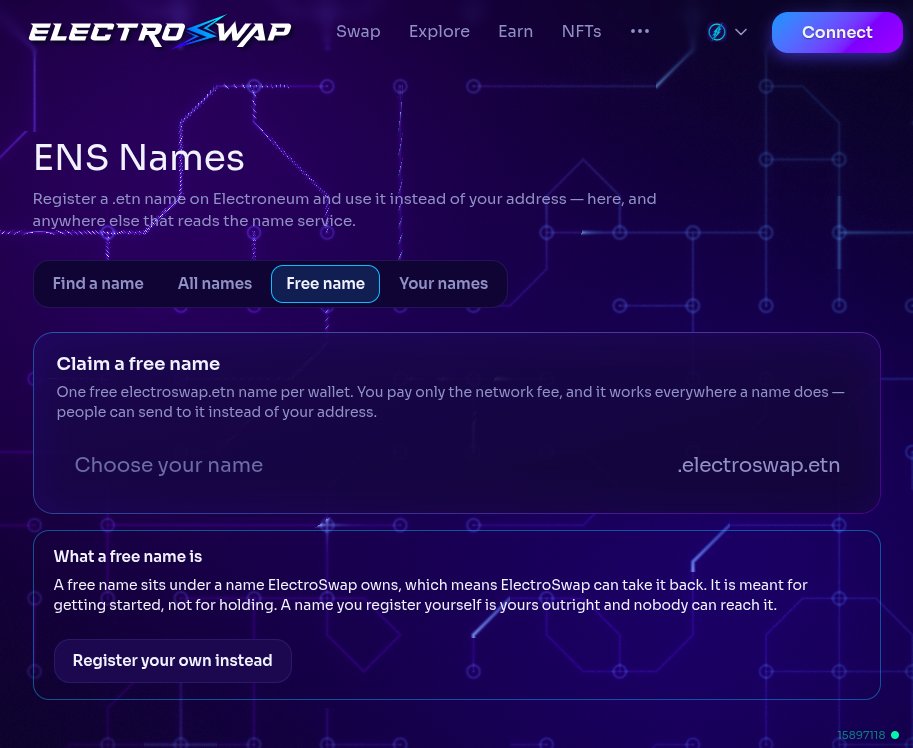The height and width of the screenshot is (748, 913).
Task: Expand the network selector chevron
Action: pyautogui.click(x=741, y=32)
